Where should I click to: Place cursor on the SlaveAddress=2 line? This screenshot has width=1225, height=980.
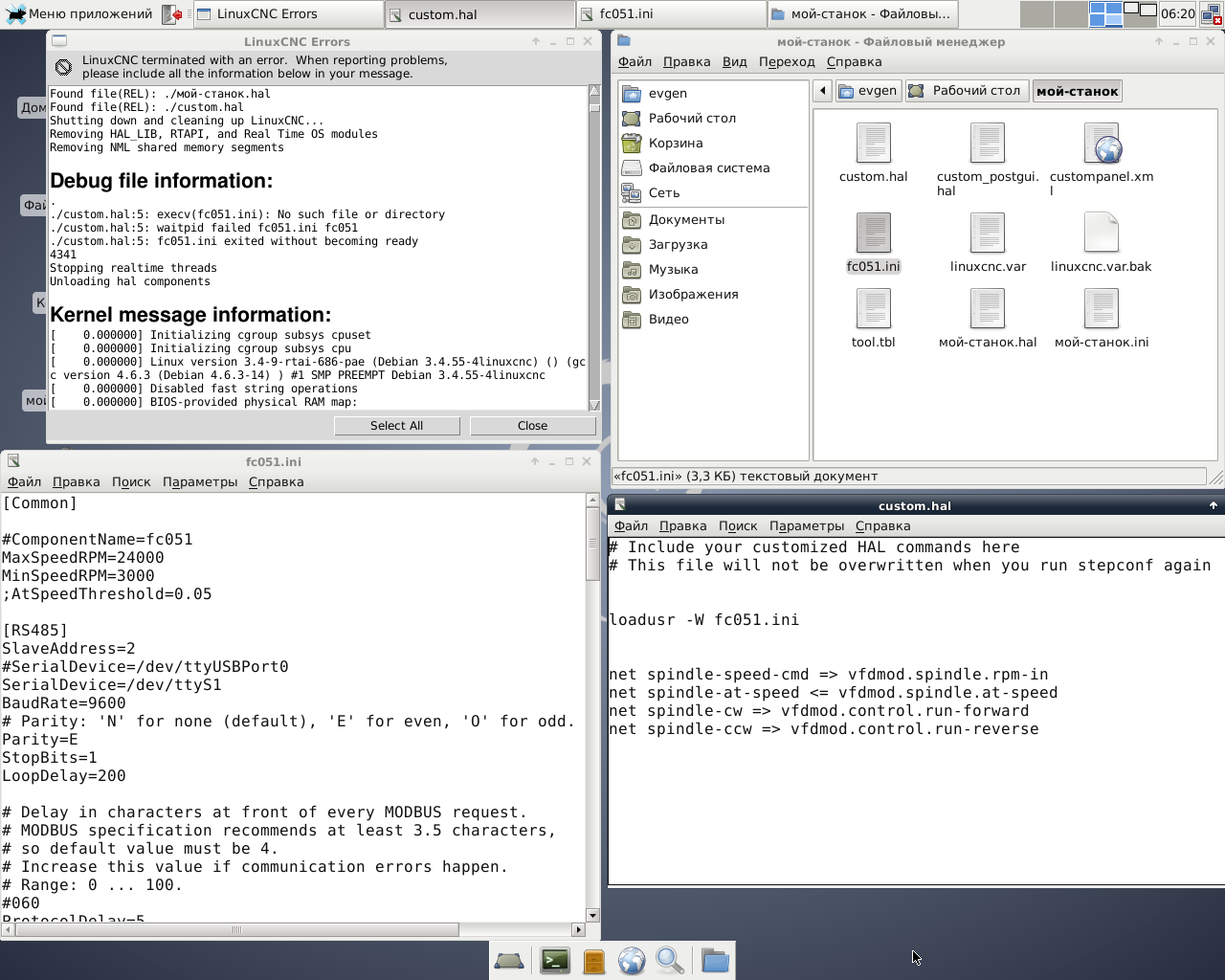click(69, 649)
